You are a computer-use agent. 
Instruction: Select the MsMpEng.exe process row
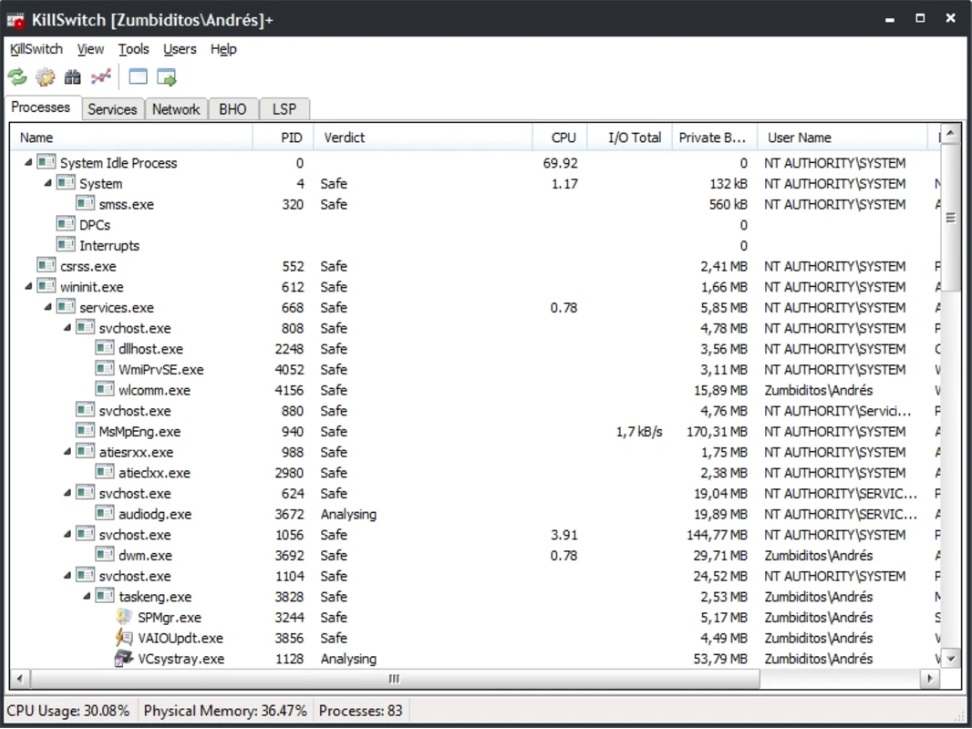[x=139, y=432]
